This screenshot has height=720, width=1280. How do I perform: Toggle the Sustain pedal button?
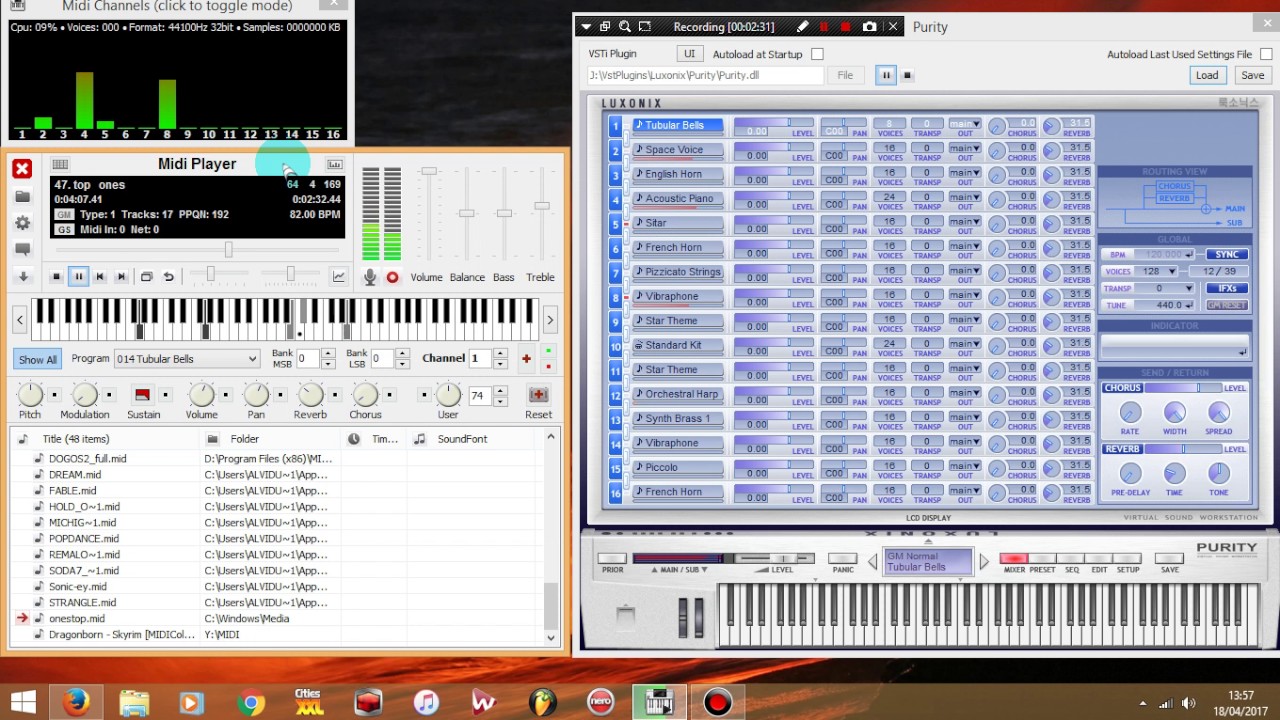click(142, 395)
